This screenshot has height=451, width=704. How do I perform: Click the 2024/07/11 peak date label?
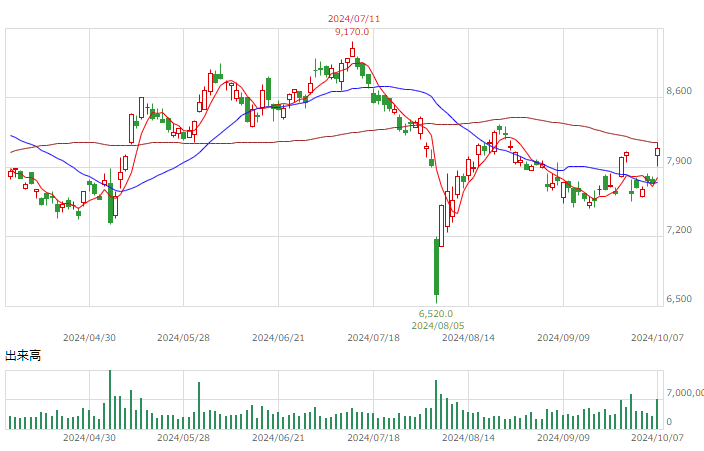click(354, 19)
